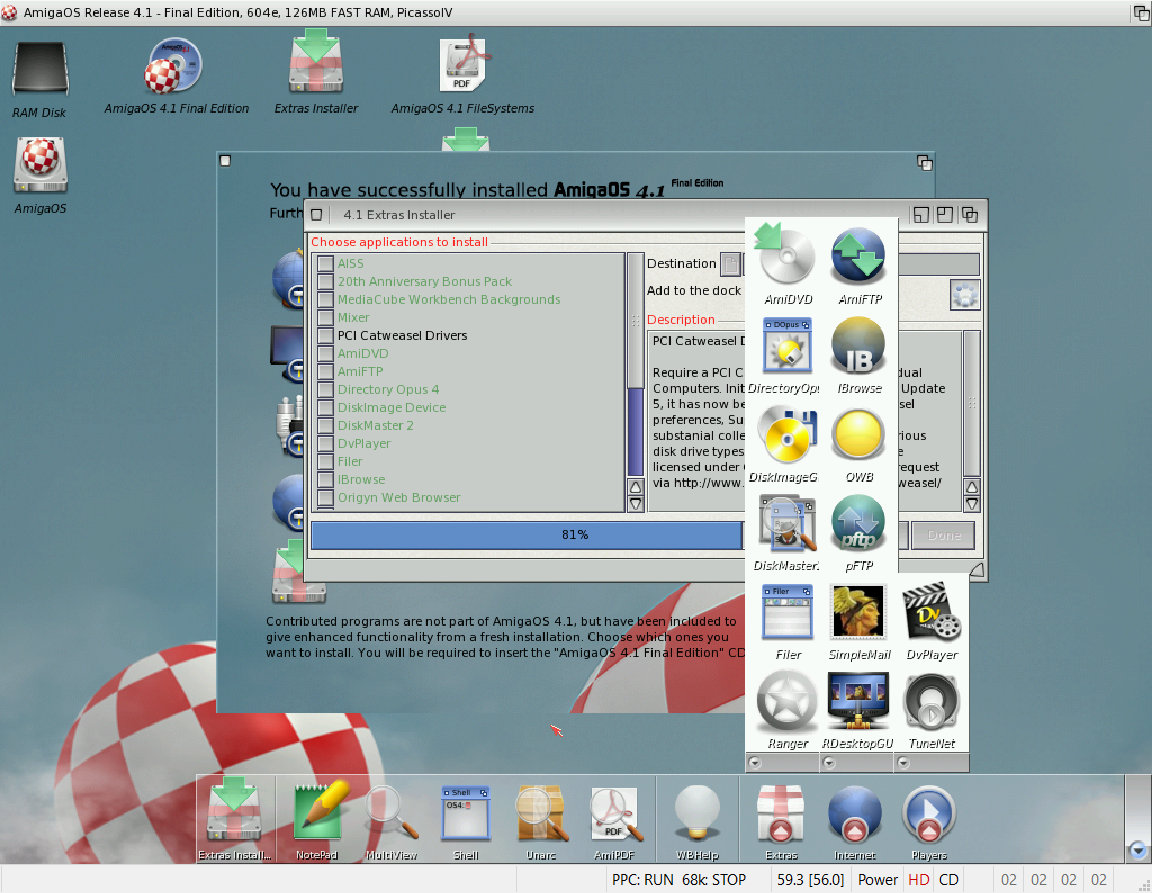The width and height of the screenshot is (1152, 893).
Task: Tick the DiskImage Device checkbox
Action: 325,408
